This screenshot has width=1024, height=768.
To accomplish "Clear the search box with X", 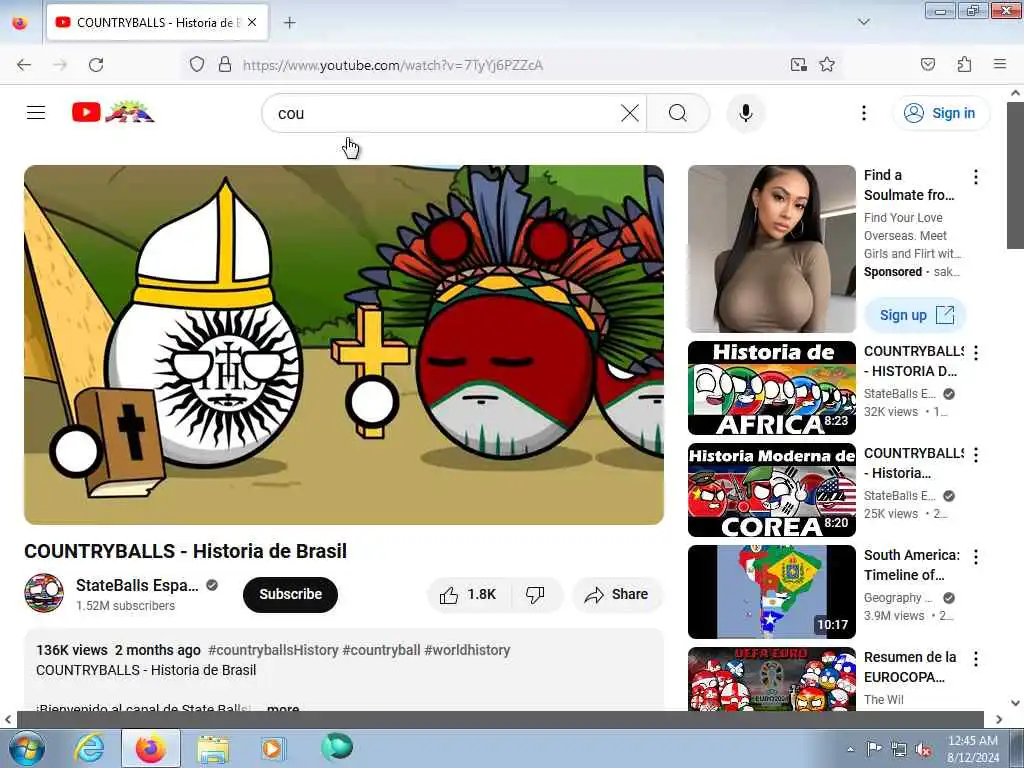I will [x=630, y=113].
